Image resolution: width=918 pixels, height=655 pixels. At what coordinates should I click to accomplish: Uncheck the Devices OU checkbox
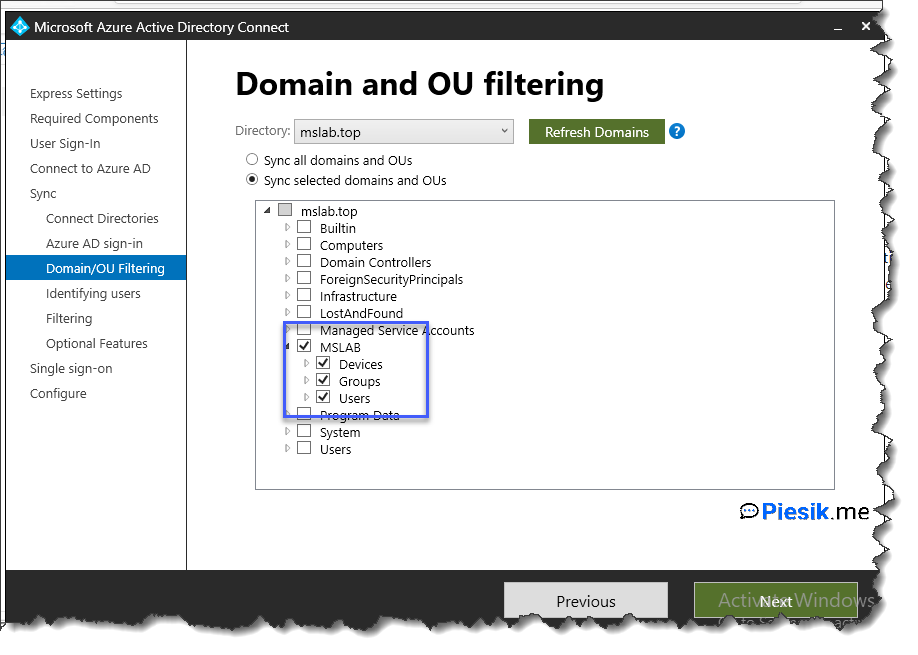323,364
